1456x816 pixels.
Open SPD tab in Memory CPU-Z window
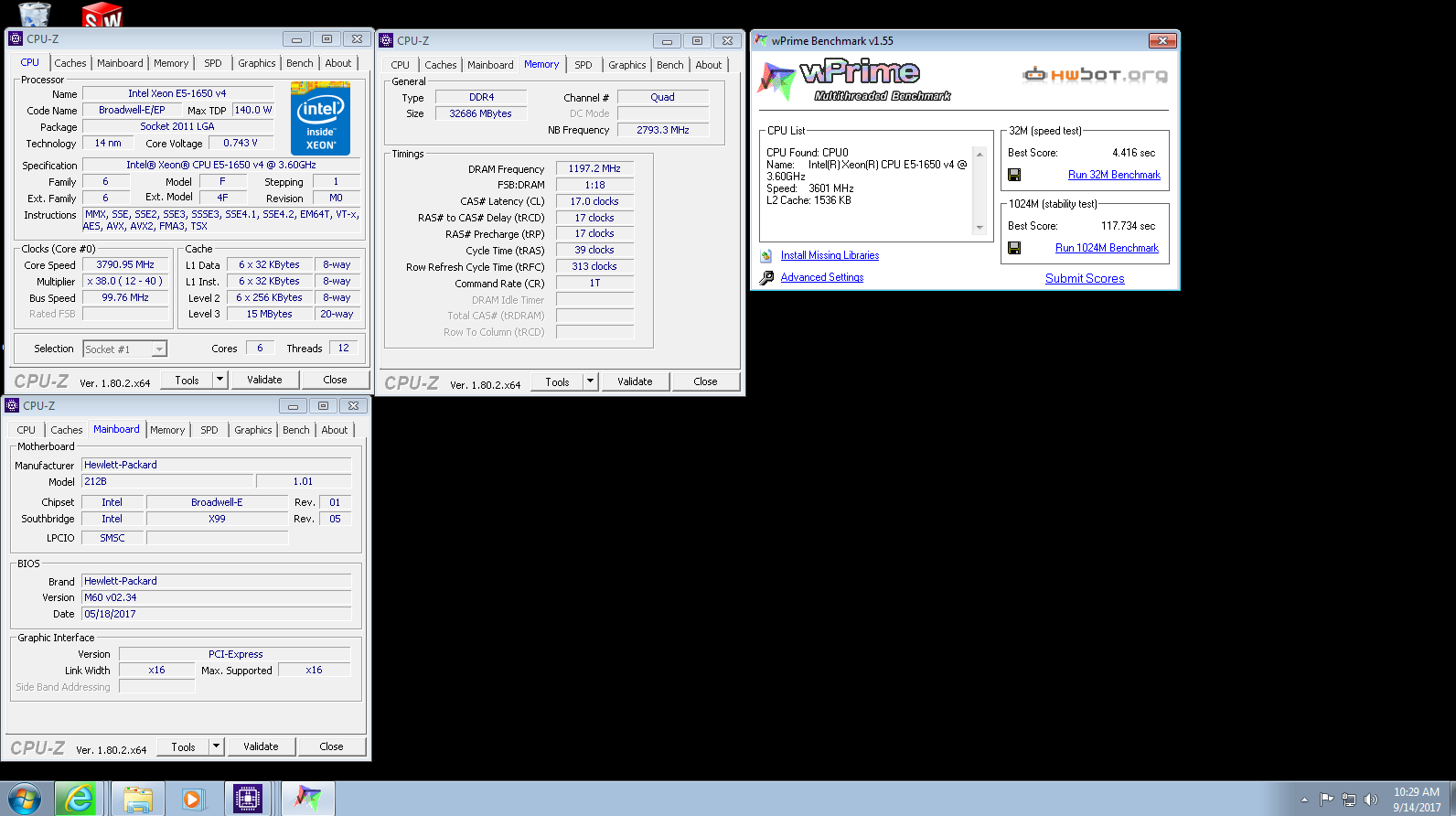click(583, 65)
